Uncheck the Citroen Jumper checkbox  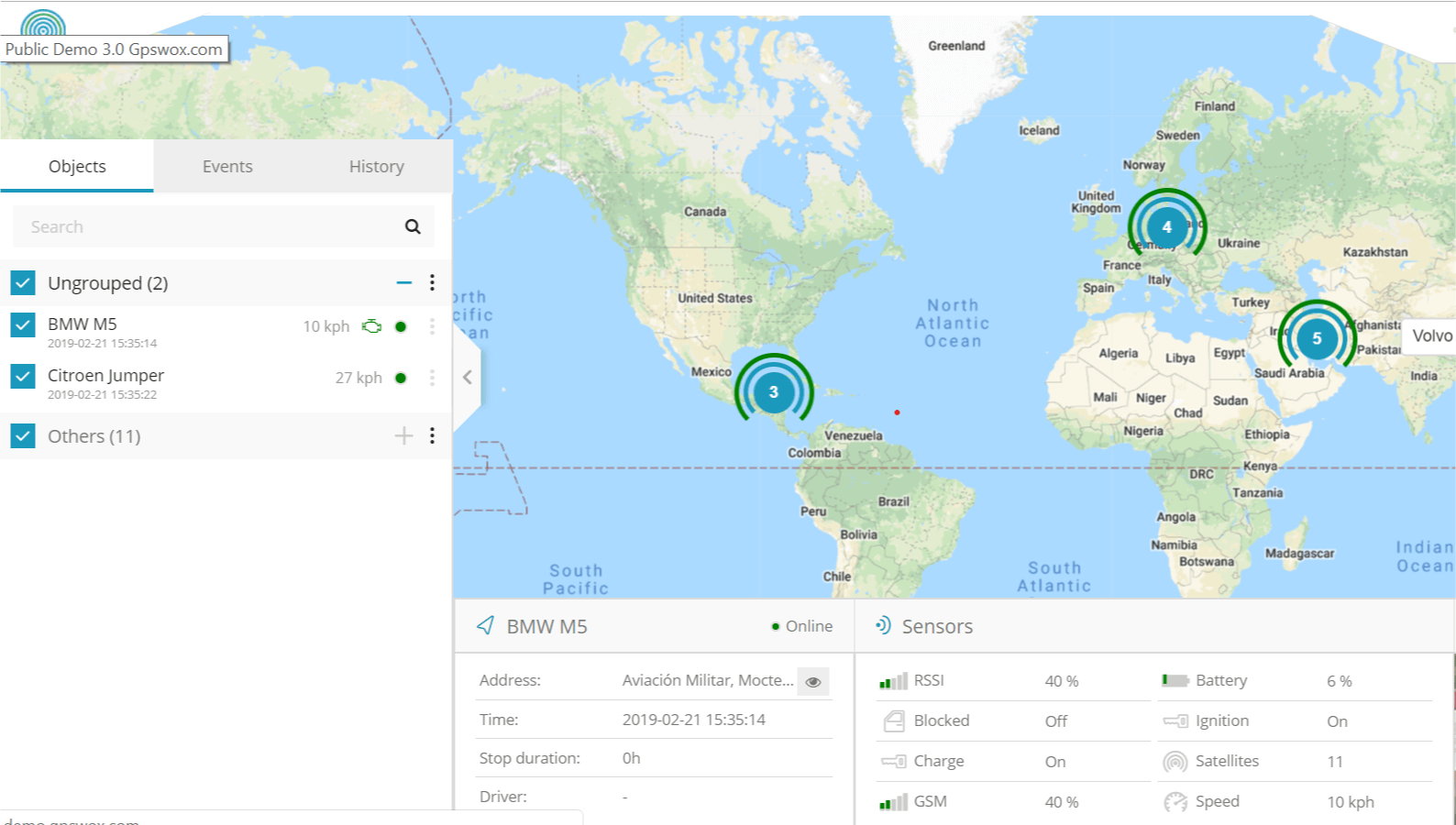tap(23, 376)
